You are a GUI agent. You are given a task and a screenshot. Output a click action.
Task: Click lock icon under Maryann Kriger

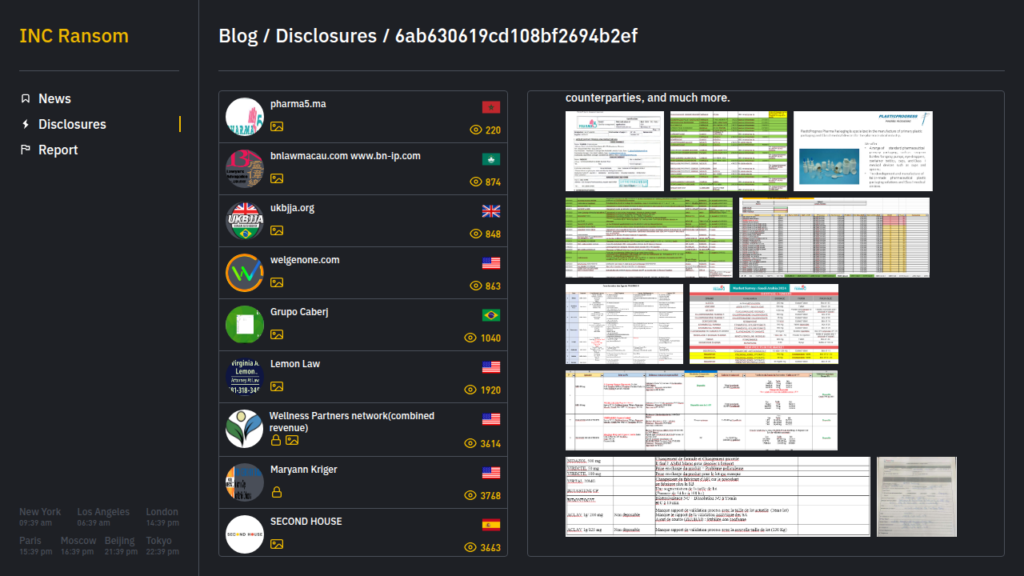pos(277,492)
